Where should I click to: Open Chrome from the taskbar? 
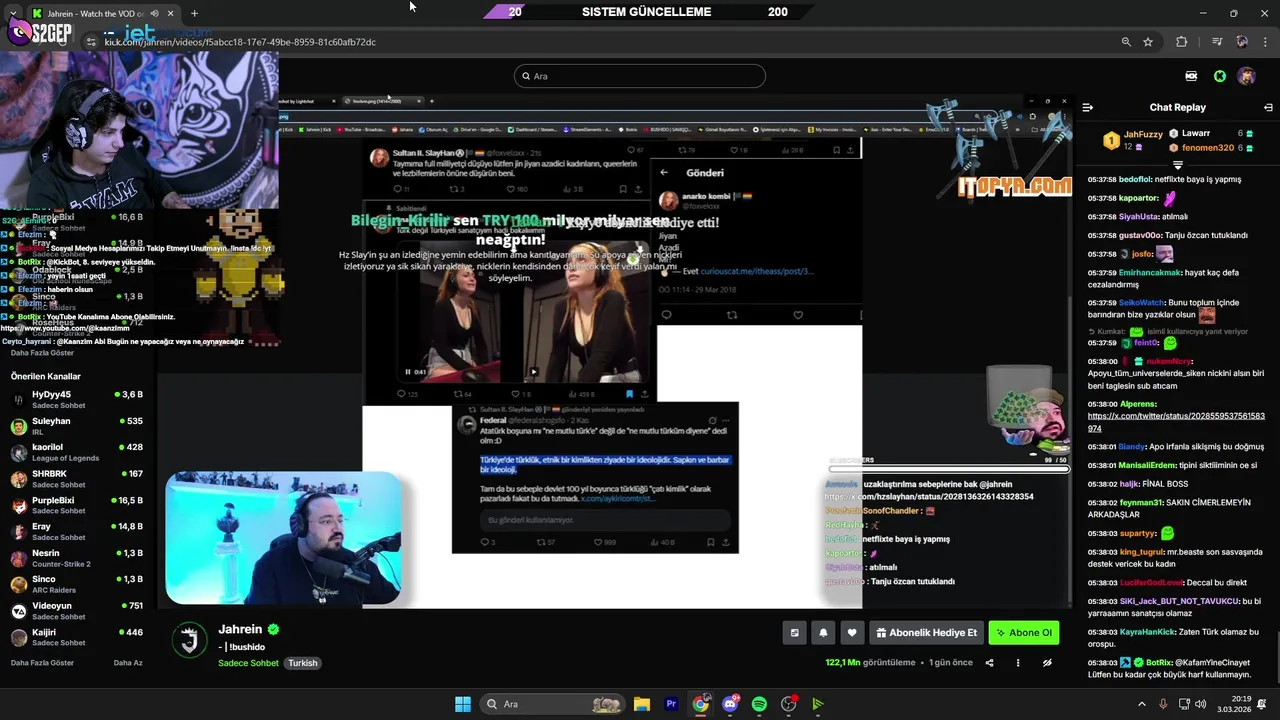[x=700, y=704]
